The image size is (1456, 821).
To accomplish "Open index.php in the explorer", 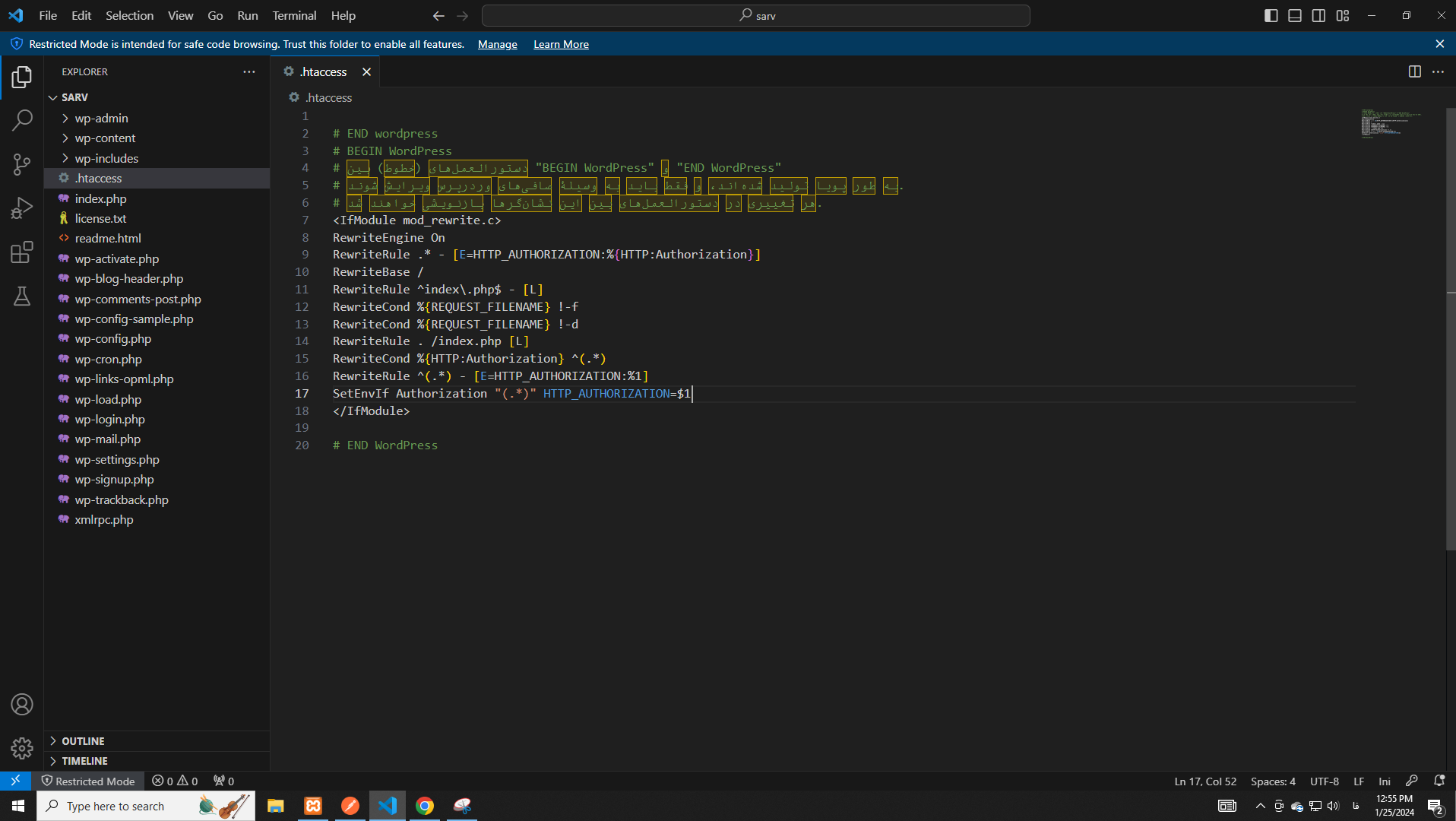I will point(157,198).
